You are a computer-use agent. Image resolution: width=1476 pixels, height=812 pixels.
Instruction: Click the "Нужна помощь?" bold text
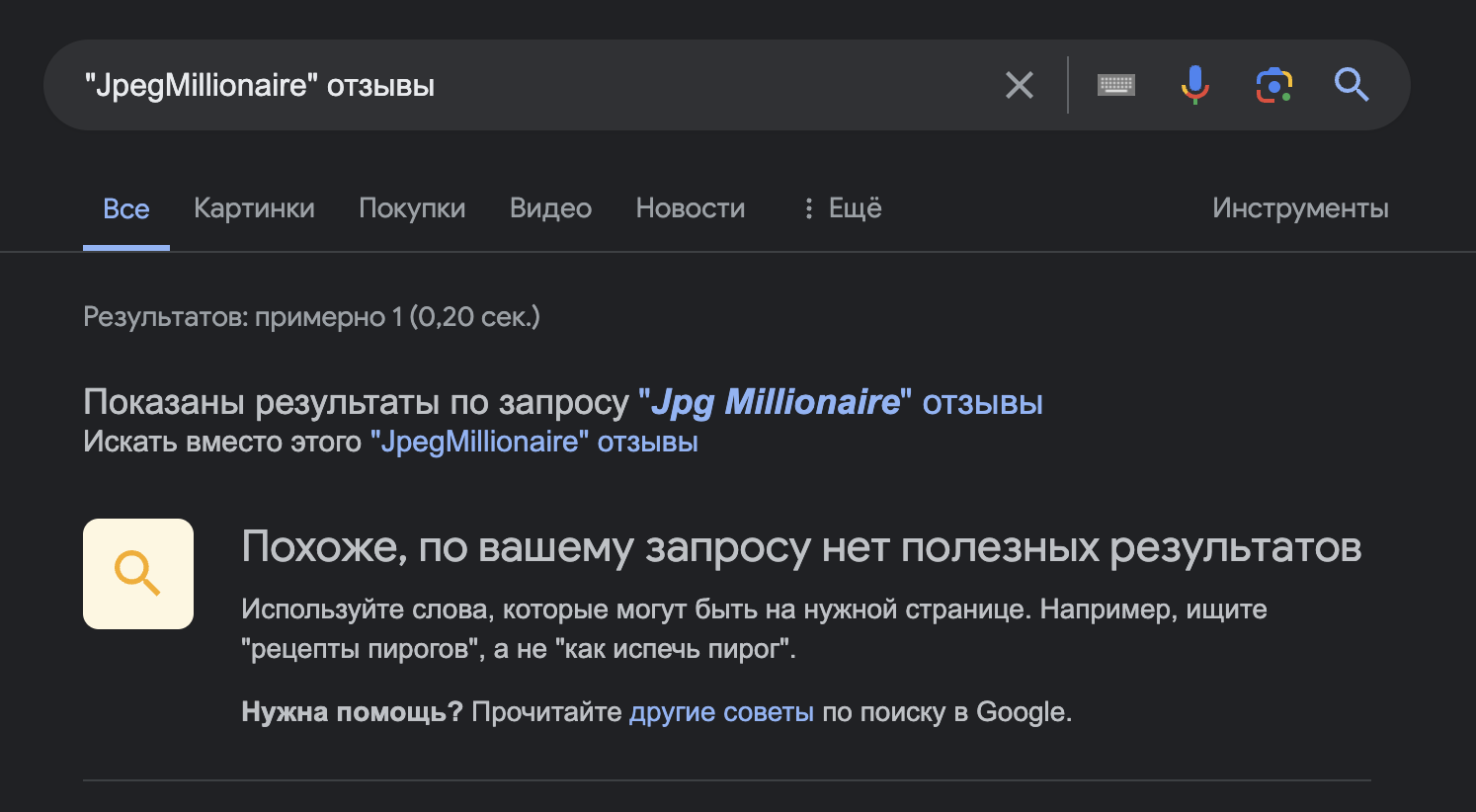tap(352, 712)
